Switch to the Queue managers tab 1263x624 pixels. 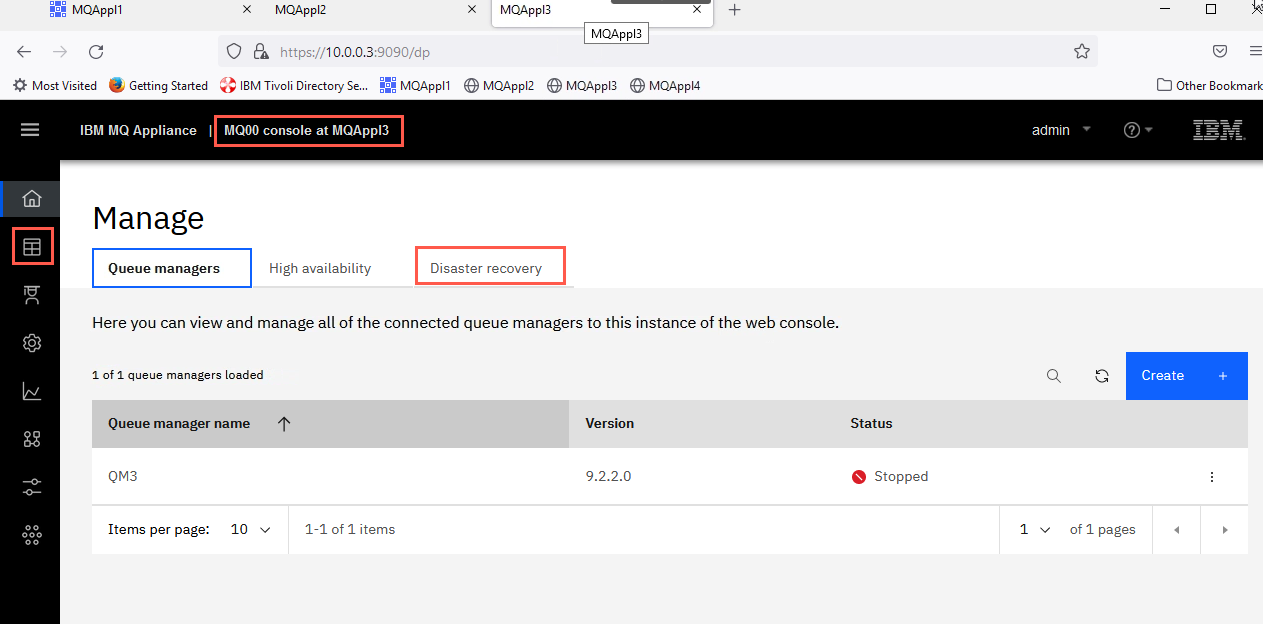pos(172,268)
